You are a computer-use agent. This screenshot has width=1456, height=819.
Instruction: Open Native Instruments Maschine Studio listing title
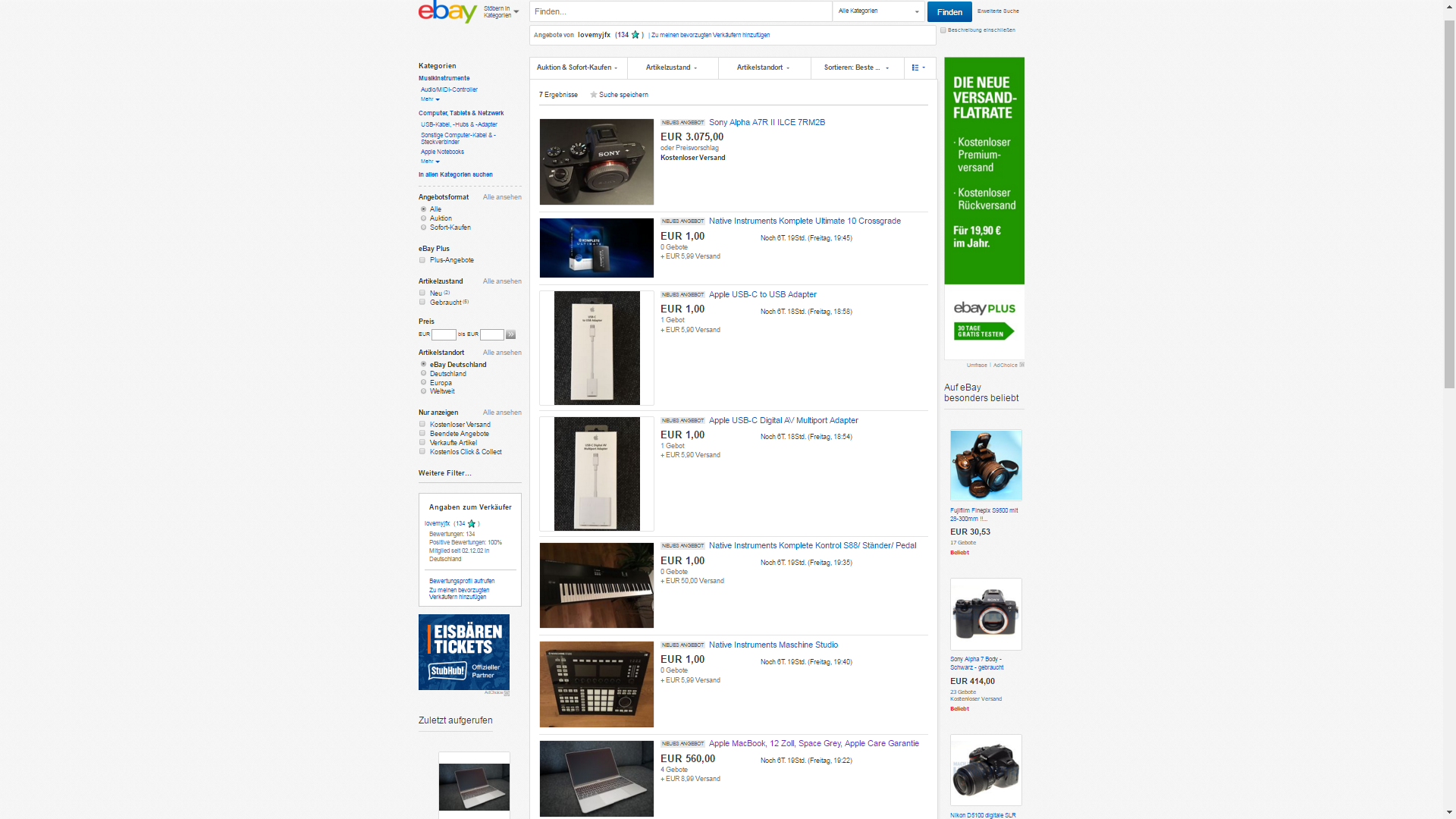(x=773, y=645)
